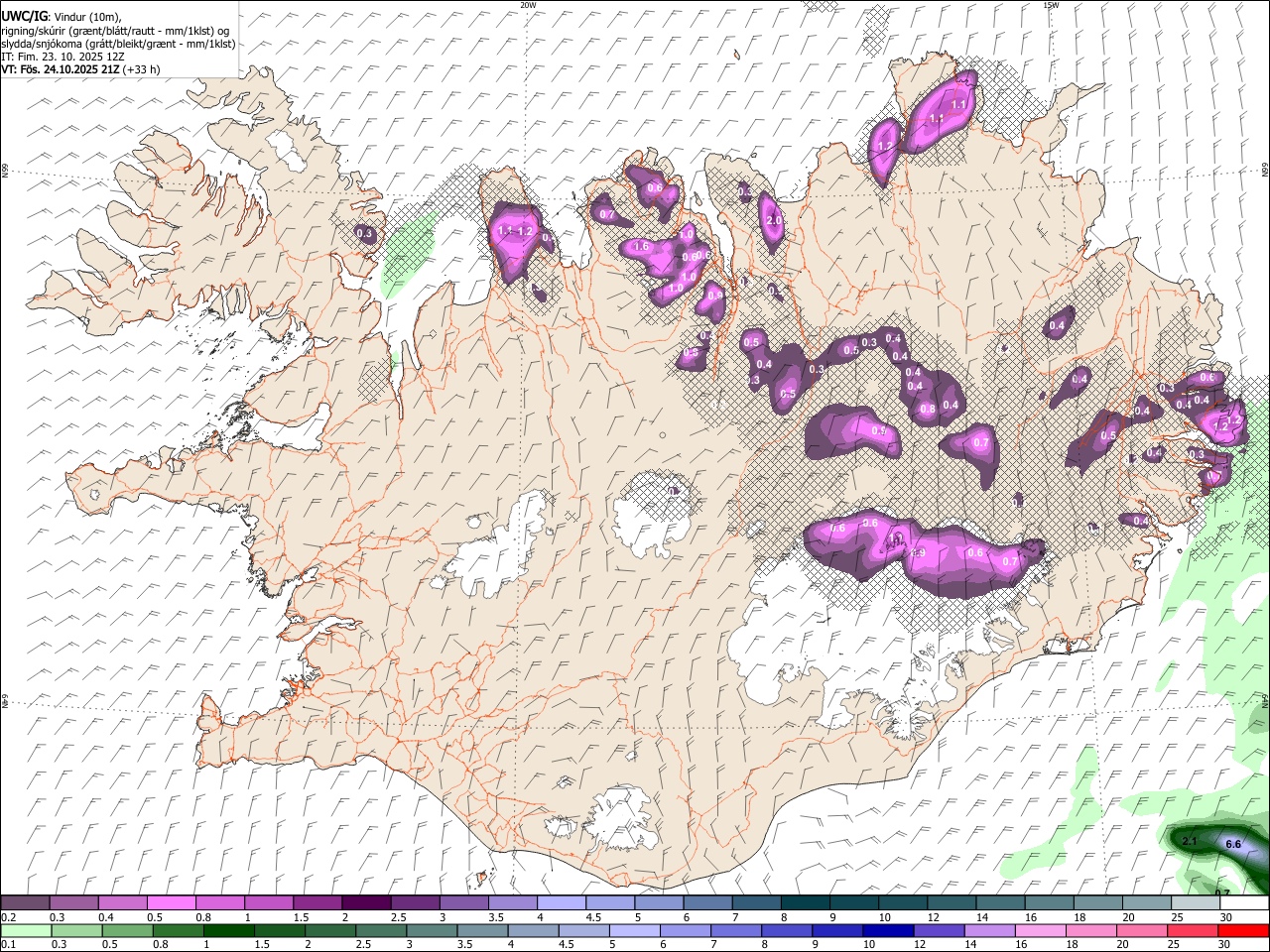The image size is (1270, 952).
Task: Click the light green rain patch over Húnaflói bay
Action: 409,254
